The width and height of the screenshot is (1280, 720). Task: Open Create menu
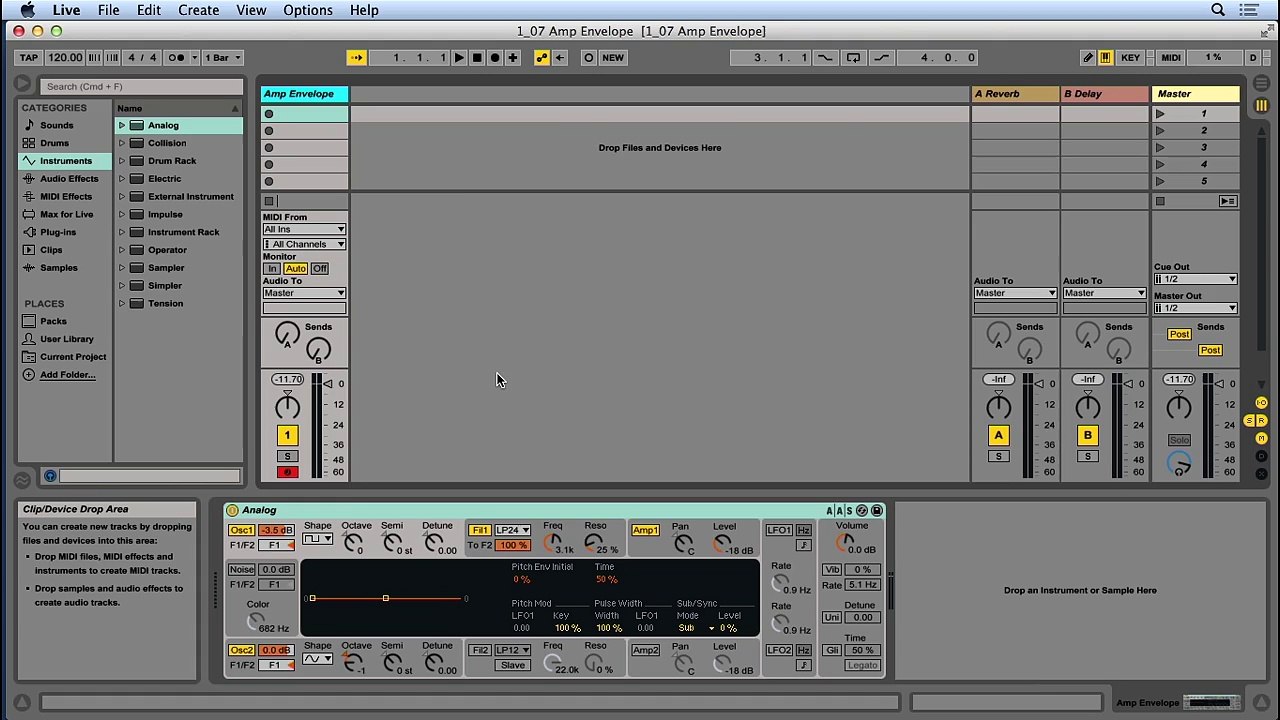coord(198,10)
